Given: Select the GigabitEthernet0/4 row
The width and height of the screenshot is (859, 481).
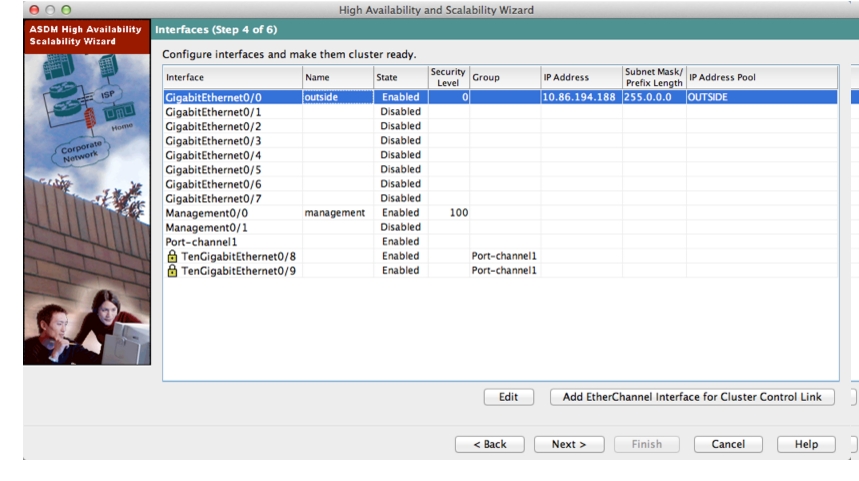Looking at the screenshot, I should [x=500, y=155].
